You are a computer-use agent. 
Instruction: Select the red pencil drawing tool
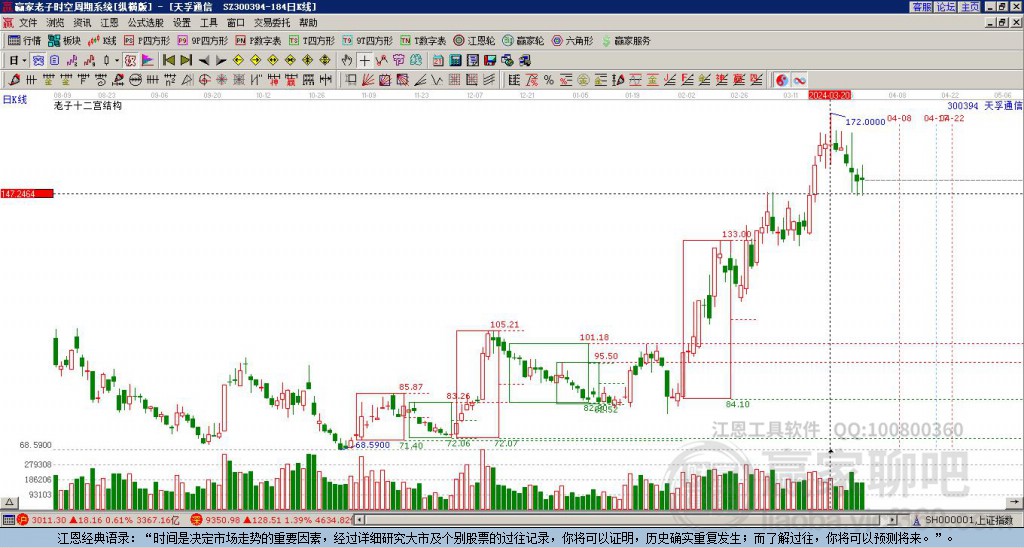click(13, 80)
